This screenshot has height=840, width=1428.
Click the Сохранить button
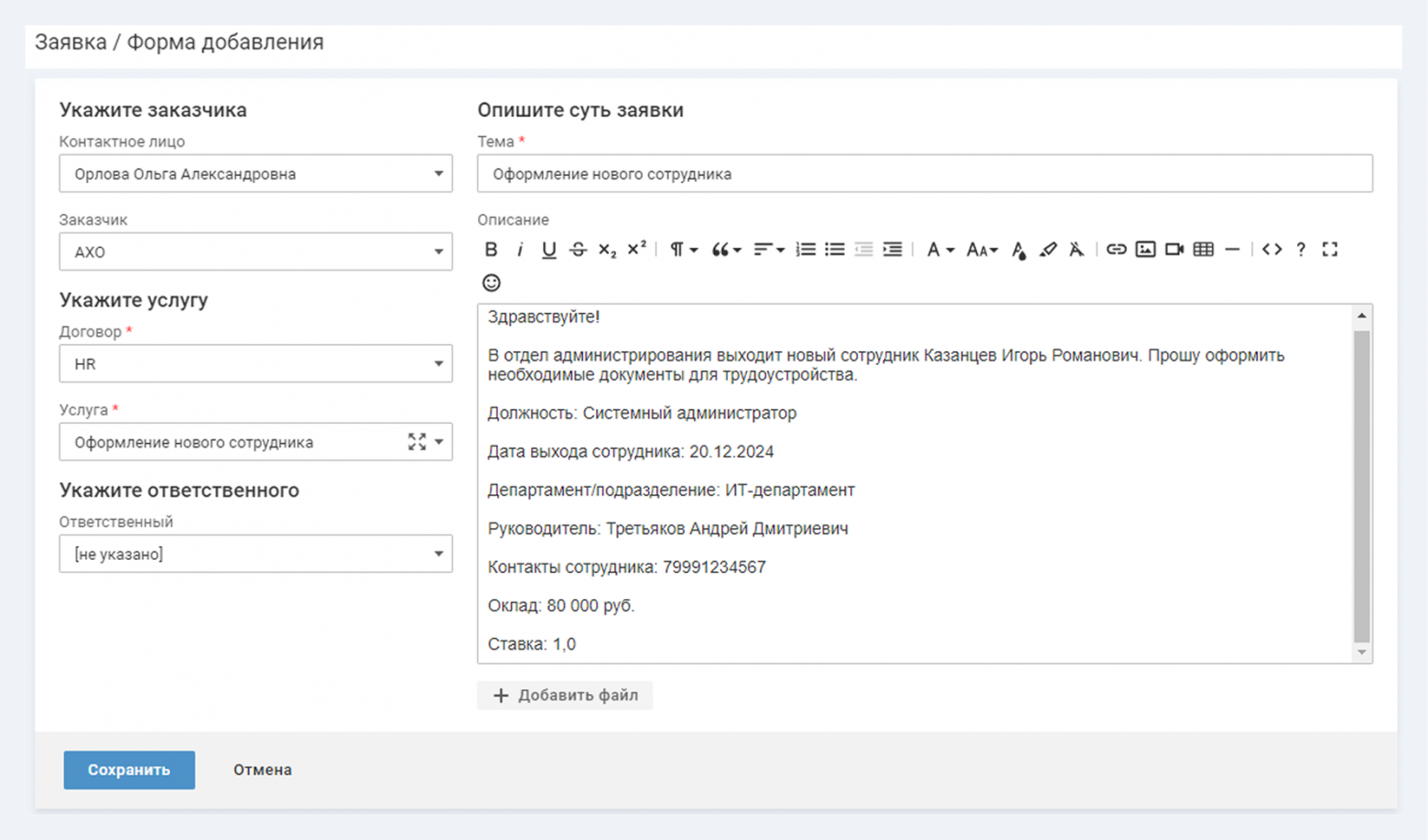click(x=129, y=770)
